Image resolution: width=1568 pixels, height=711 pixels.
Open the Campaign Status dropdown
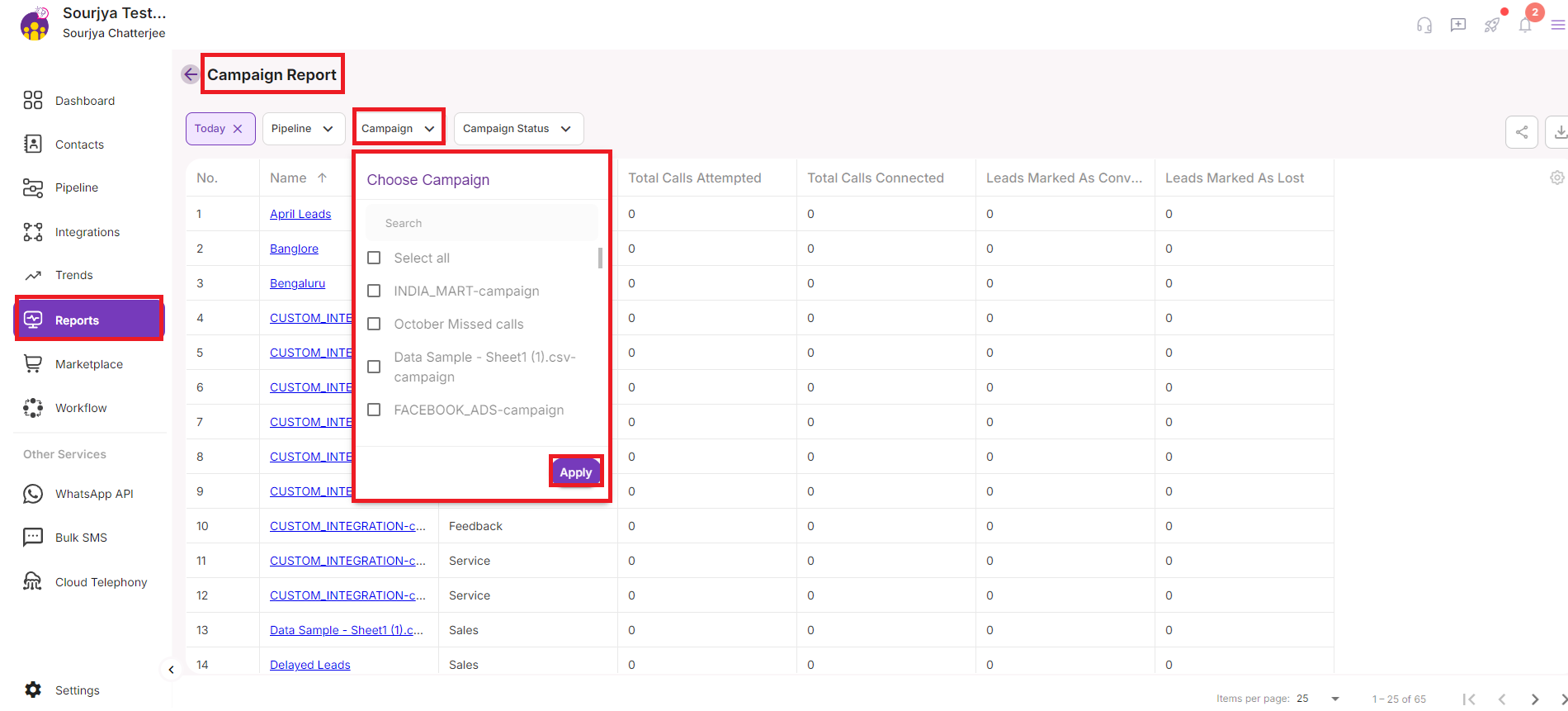click(517, 129)
